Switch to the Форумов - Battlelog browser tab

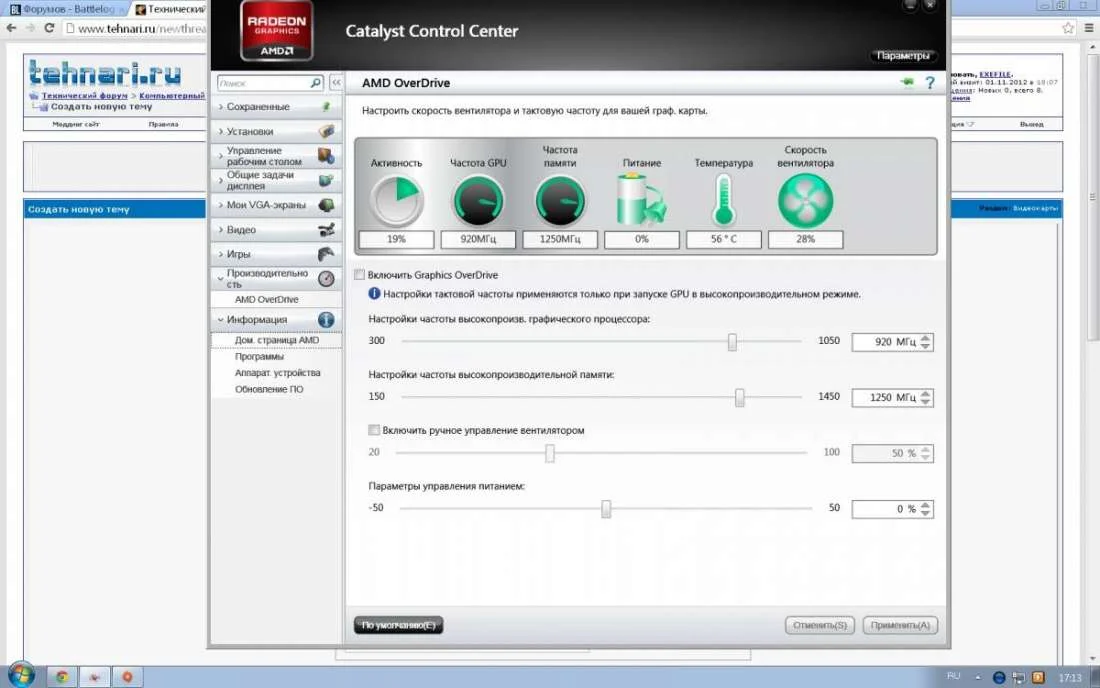coord(67,9)
